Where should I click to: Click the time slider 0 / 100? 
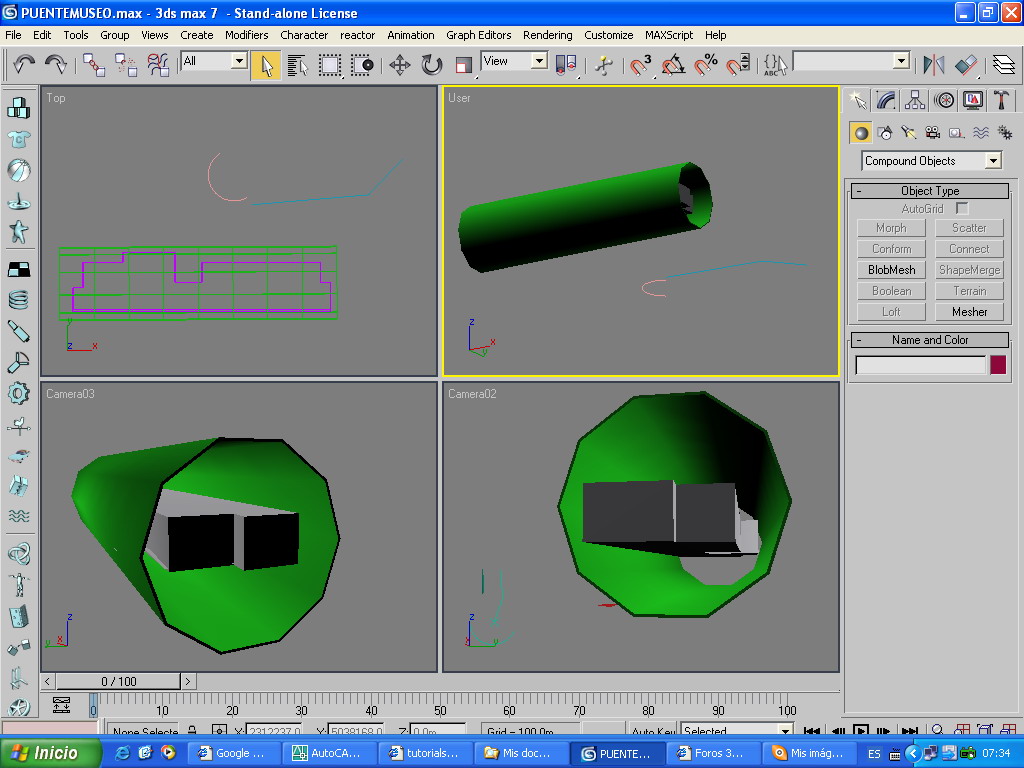(x=118, y=681)
